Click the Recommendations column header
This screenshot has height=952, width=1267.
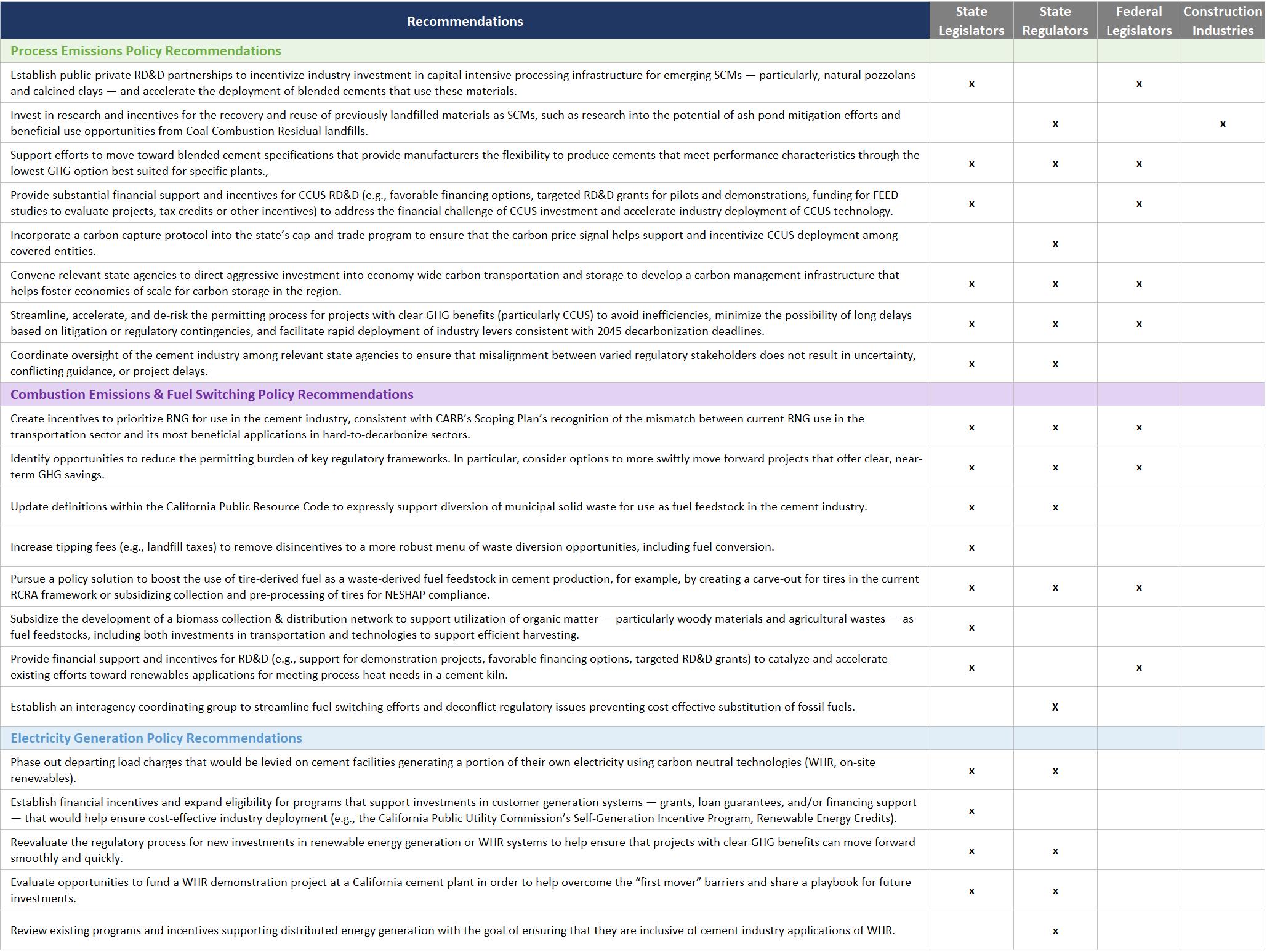click(x=465, y=21)
